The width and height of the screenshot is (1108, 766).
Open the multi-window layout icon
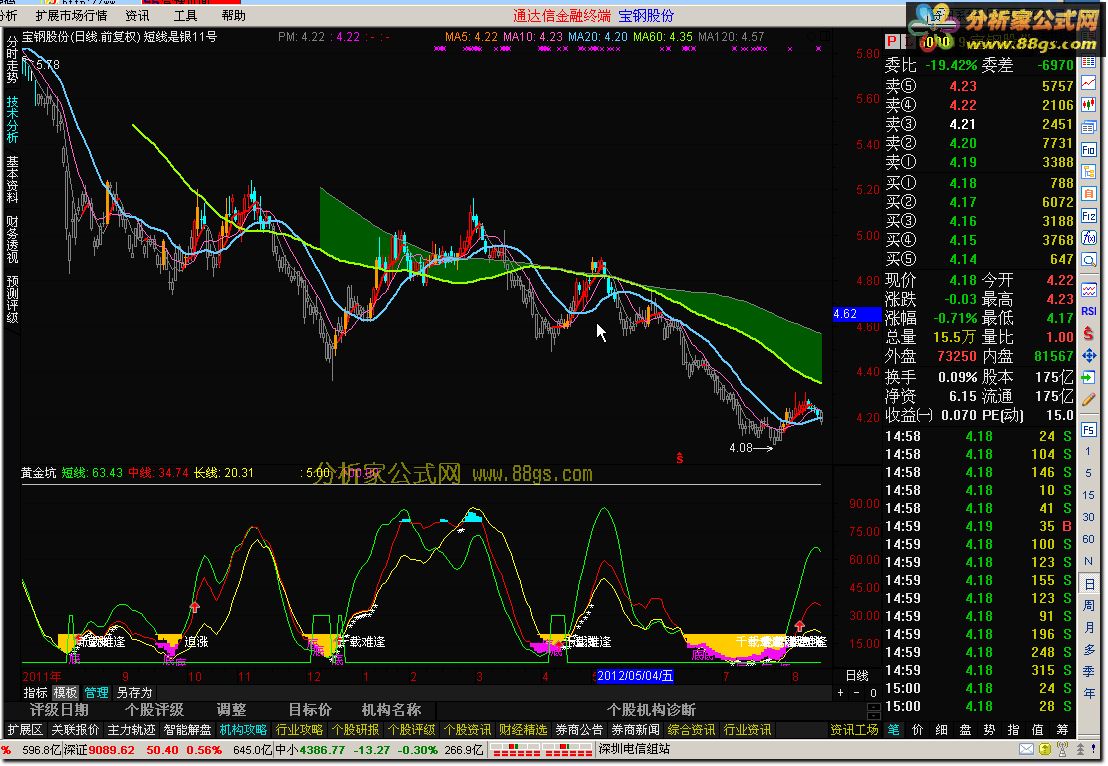(1089, 127)
